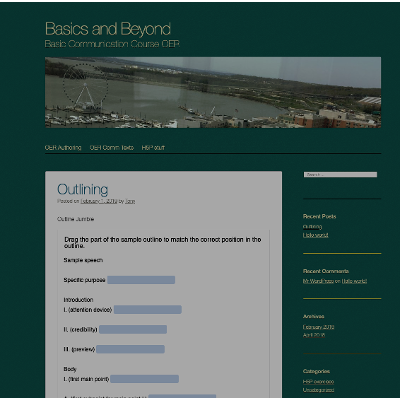Open the Uncategorized category link
This screenshot has width=400, height=400.
click(x=318, y=390)
